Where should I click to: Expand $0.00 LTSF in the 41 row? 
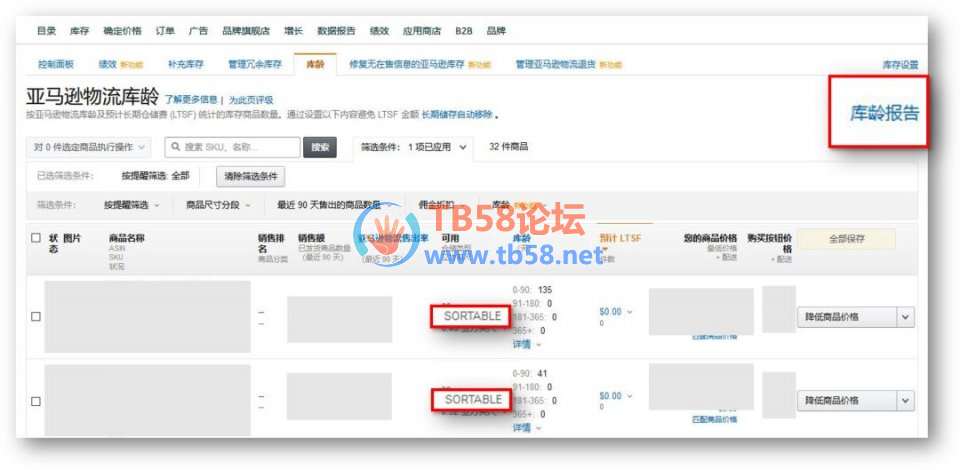616,396
